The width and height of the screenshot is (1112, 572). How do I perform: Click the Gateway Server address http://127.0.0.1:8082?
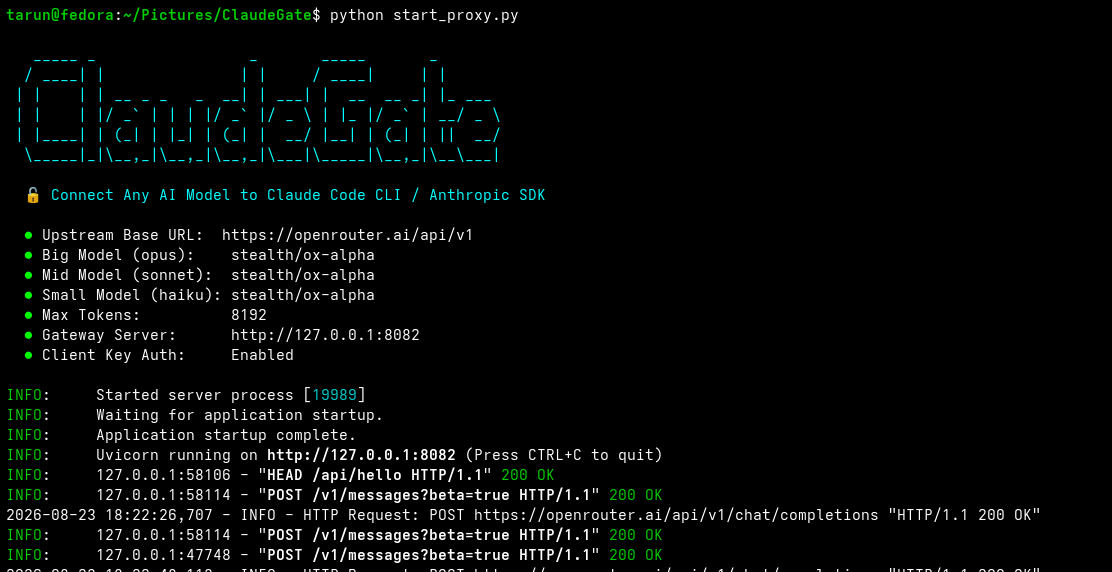tap(326, 335)
